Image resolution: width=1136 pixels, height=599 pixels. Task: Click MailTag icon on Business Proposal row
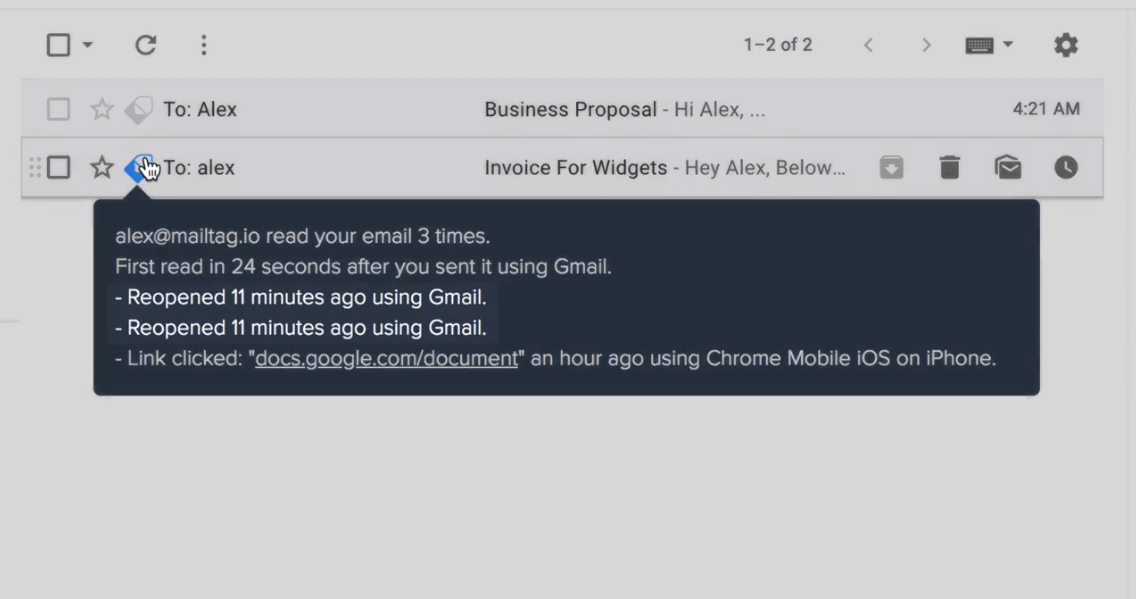(x=138, y=109)
